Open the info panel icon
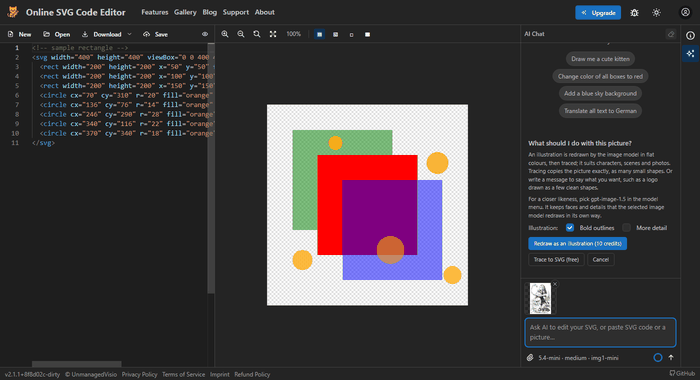Viewport: 700px width, 380px height. 690,36
